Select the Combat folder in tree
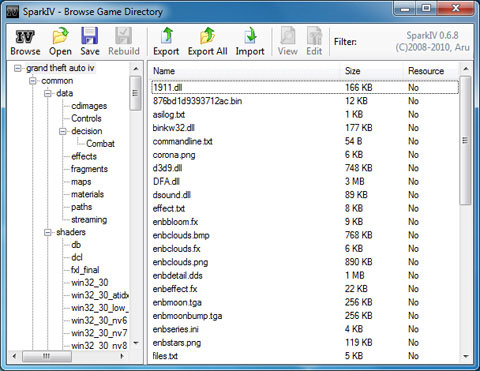This screenshot has width=480, height=371. (100, 144)
